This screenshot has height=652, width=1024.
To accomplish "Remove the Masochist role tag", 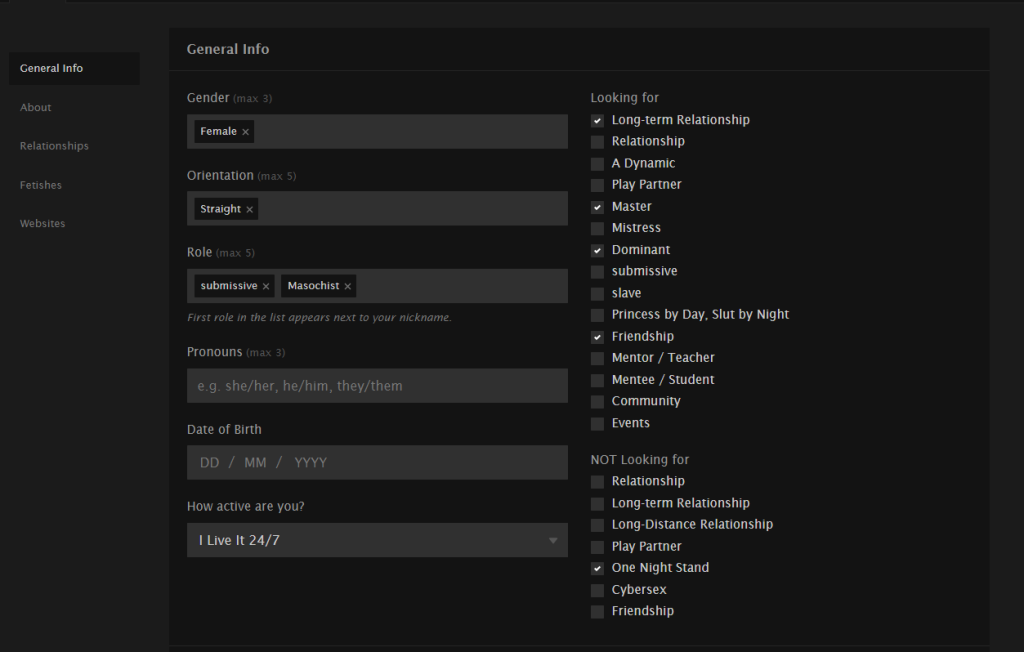I will tap(348, 287).
